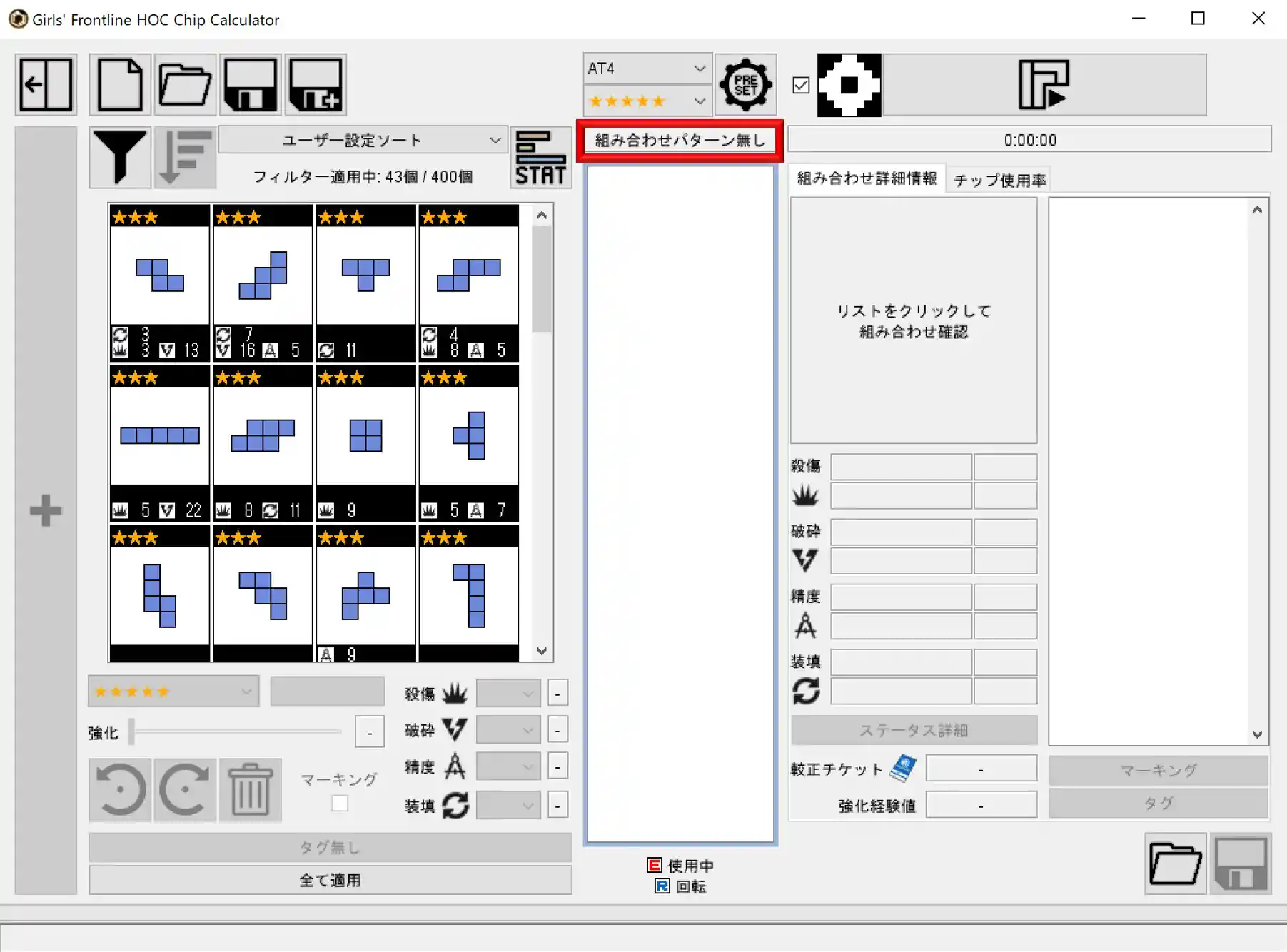Adjust the 強化 enhancement slider
1287x952 pixels.
coord(236,731)
